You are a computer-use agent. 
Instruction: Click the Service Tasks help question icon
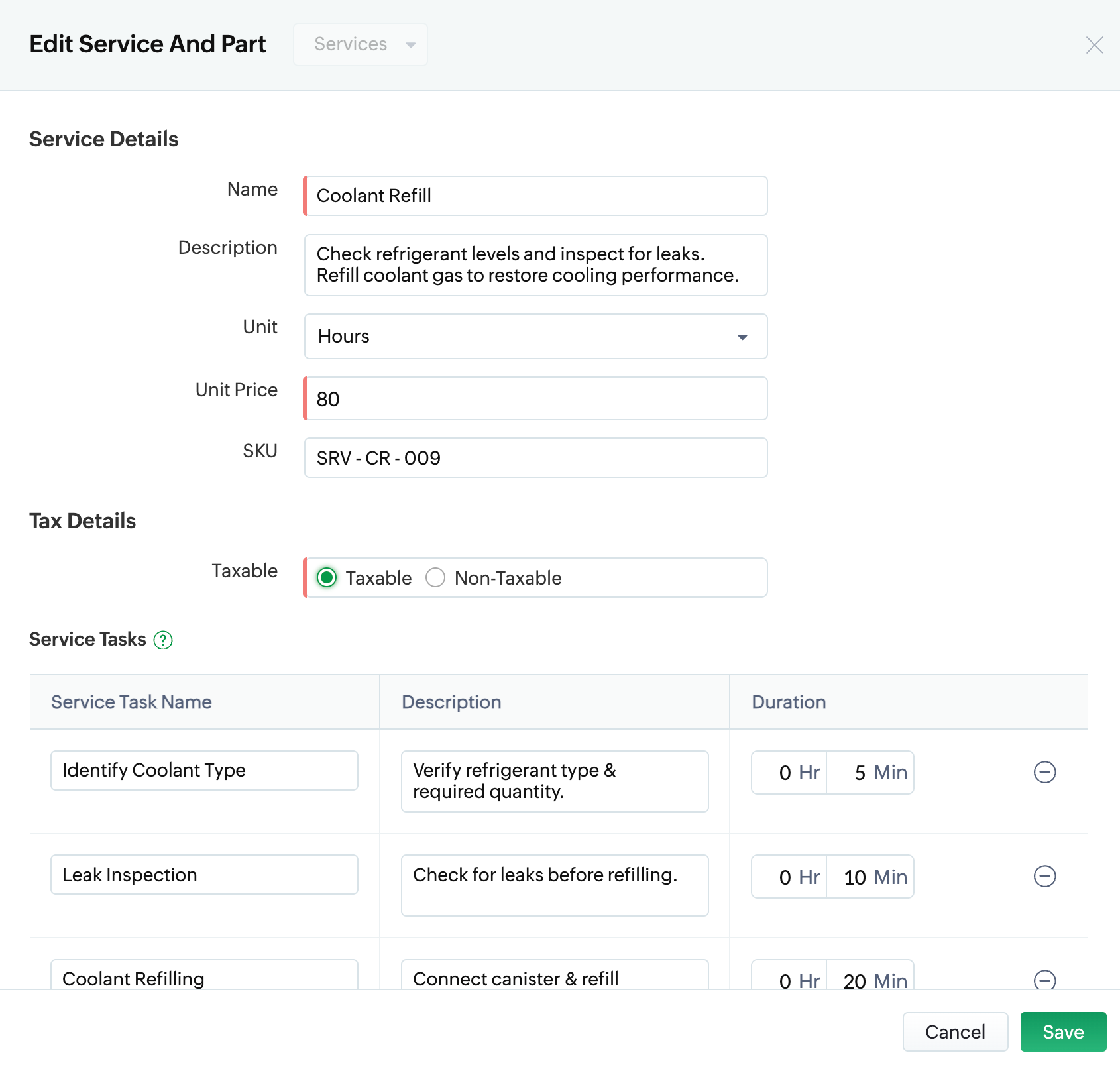[x=163, y=640]
